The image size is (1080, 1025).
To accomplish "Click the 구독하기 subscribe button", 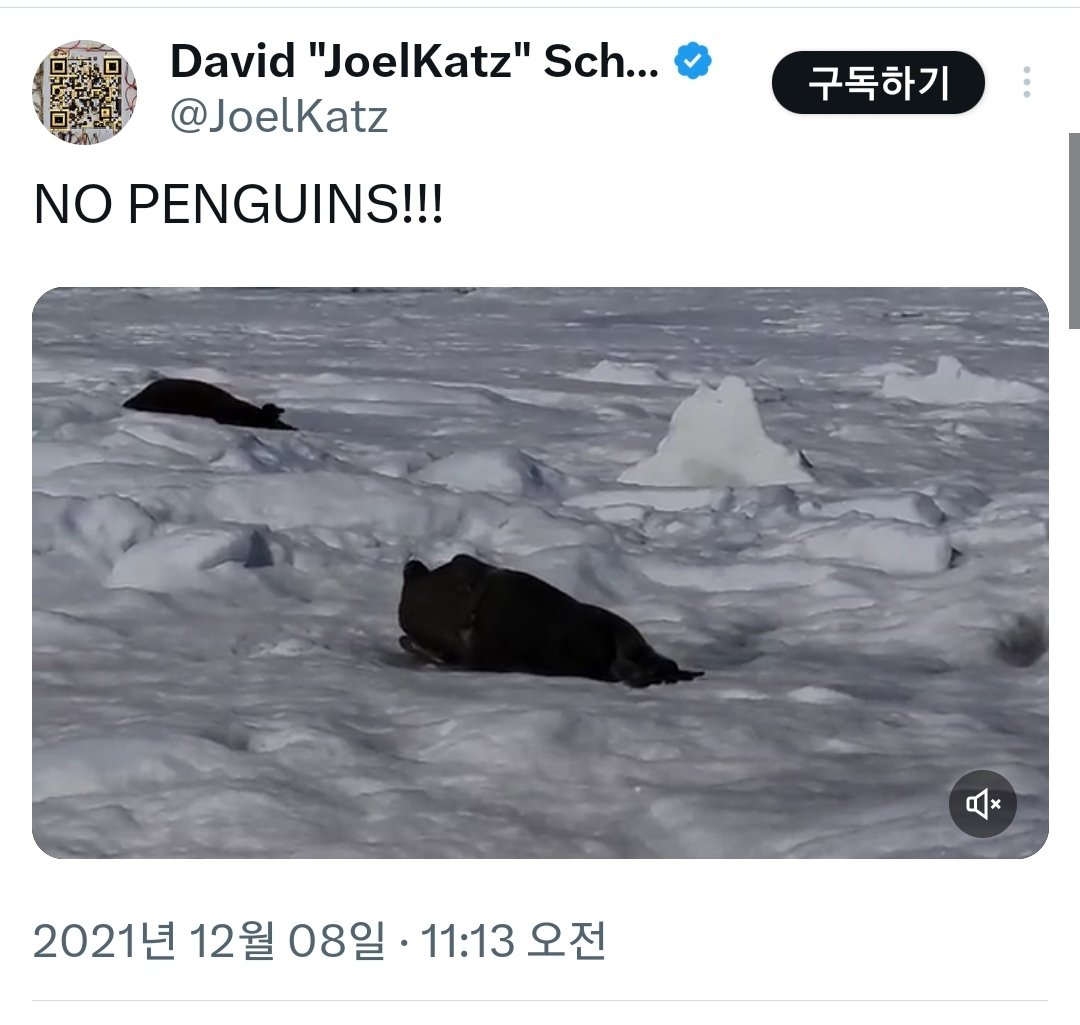I will [878, 83].
